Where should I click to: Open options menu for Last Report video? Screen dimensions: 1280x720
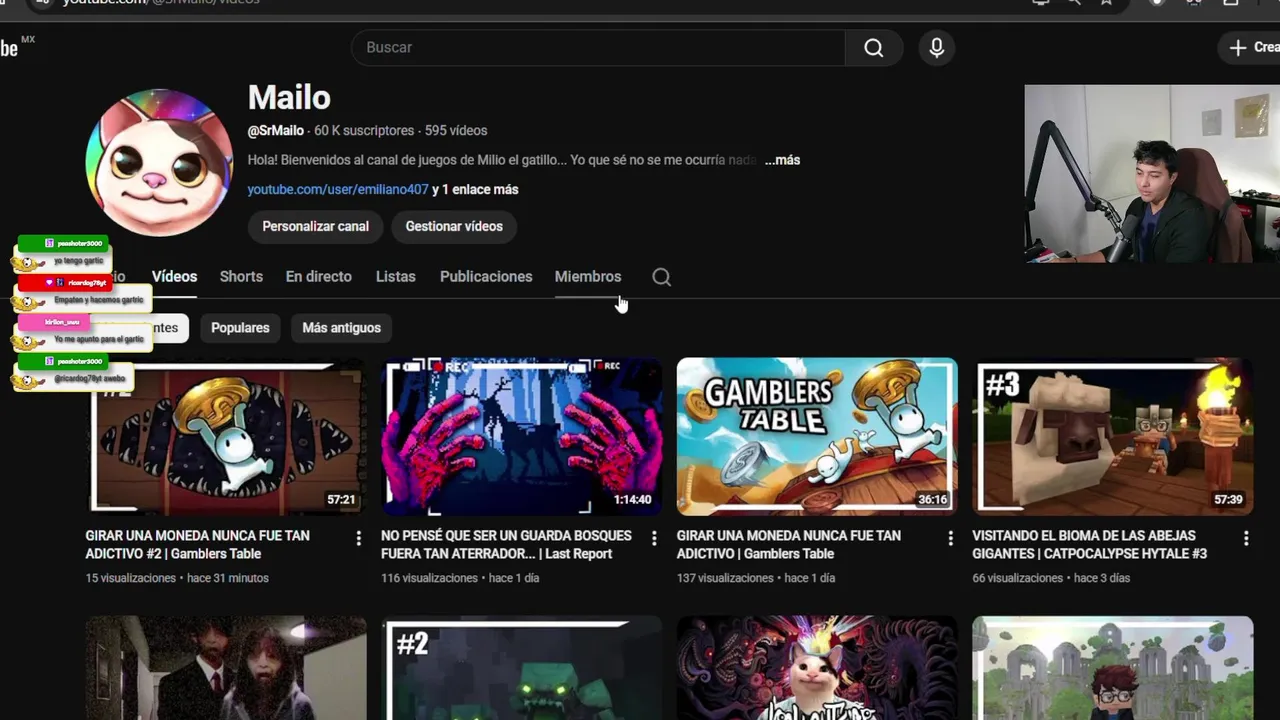(654, 539)
